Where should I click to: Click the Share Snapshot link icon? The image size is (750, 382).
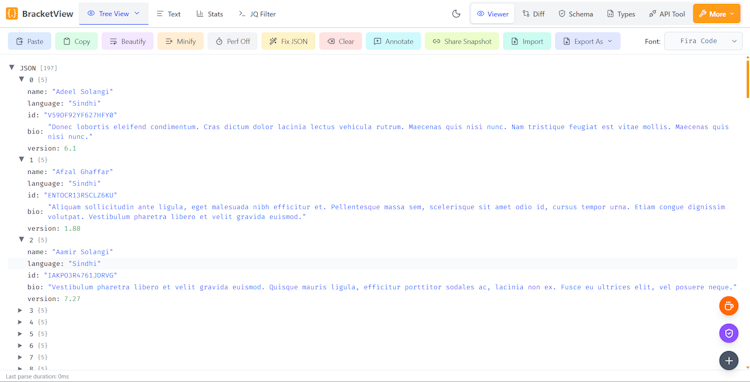(x=436, y=41)
